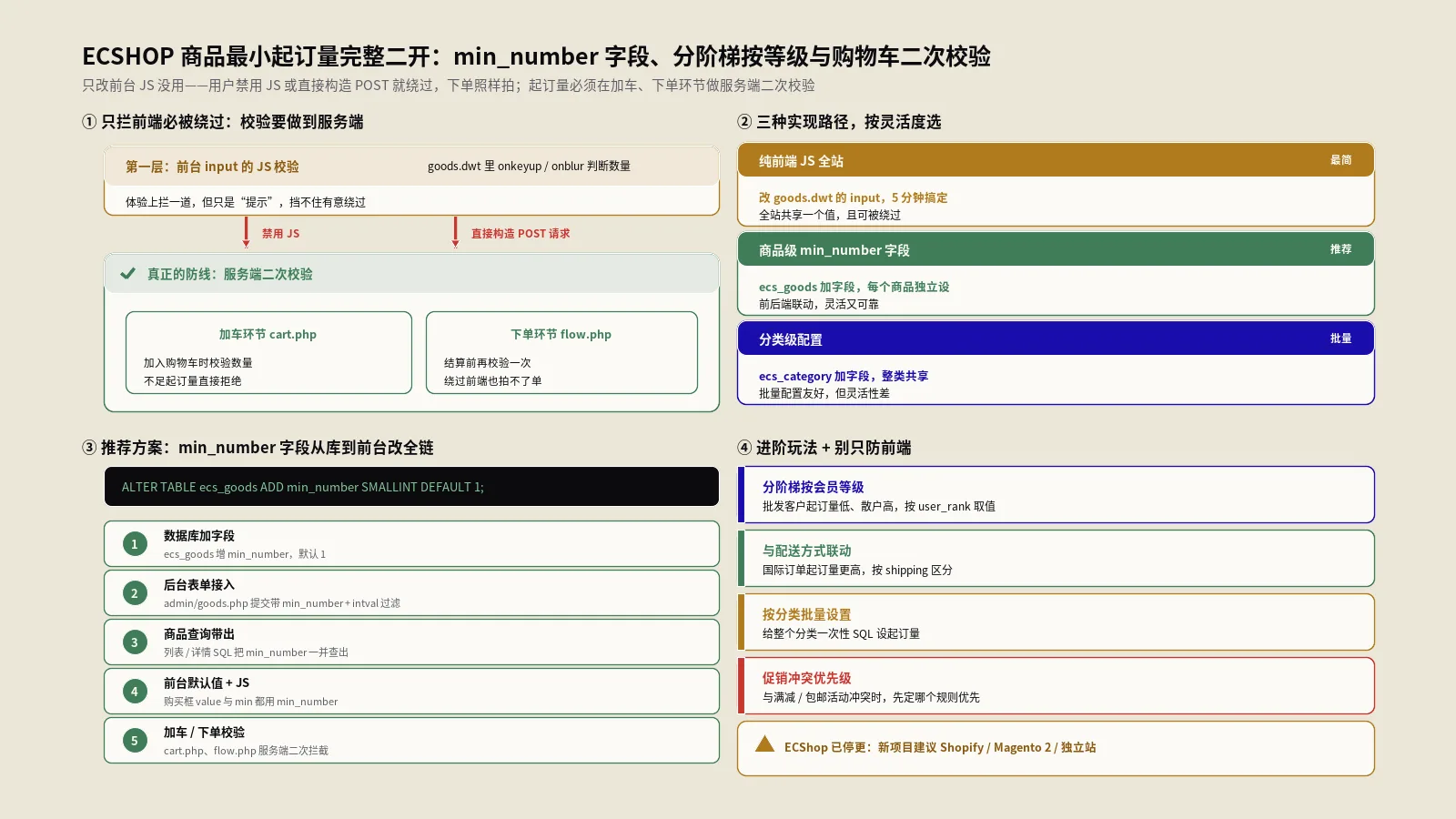Click ecs_goods 增 min_number，默认 1 text
The width and height of the screenshot is (1456, 819).
pyautogui.click(x=245, y=554)
